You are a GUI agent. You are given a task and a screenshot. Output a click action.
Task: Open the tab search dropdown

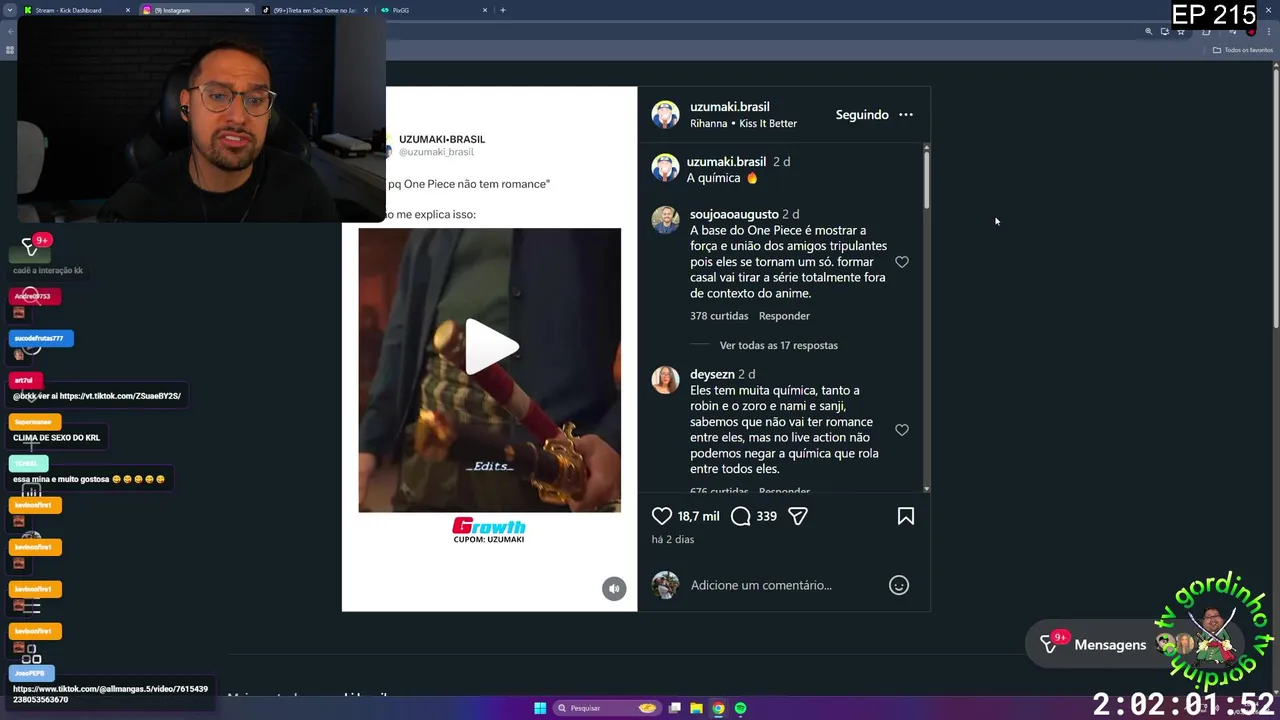(10, 10)
